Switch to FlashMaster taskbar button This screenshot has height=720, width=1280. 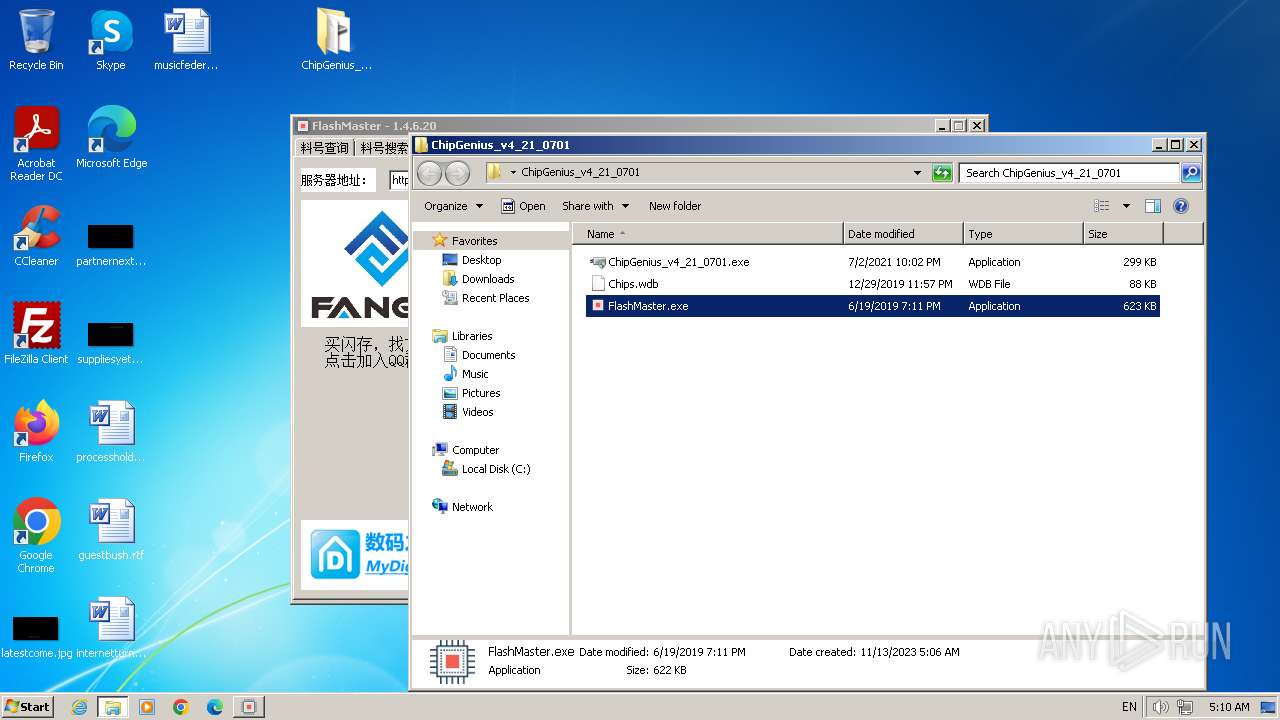click(x=249, y=707)
